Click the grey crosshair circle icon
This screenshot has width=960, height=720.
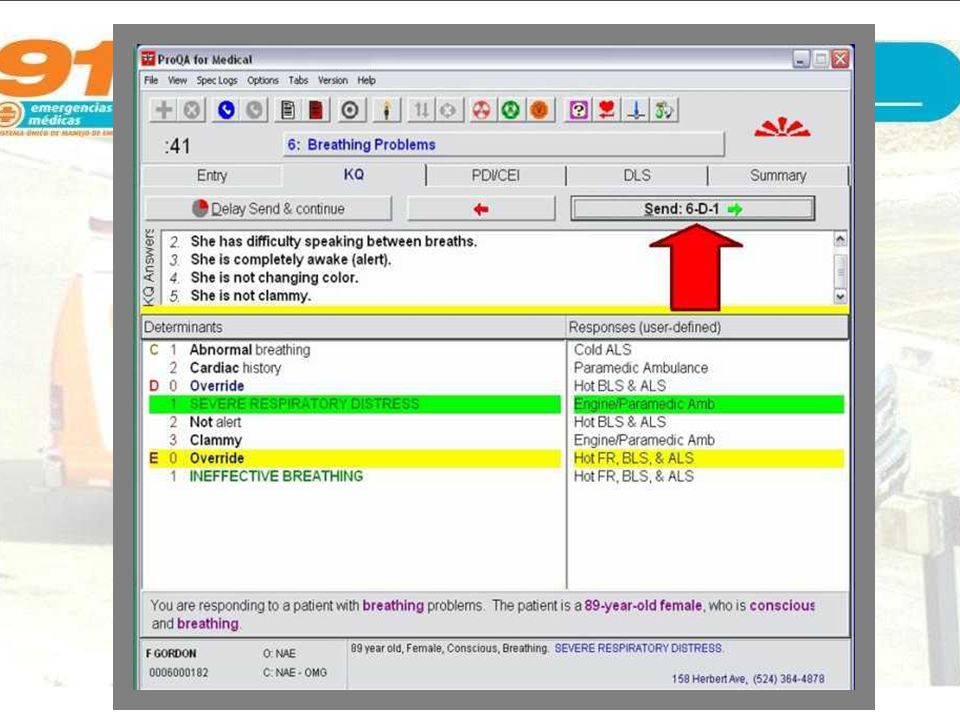[x=448, y=110]
